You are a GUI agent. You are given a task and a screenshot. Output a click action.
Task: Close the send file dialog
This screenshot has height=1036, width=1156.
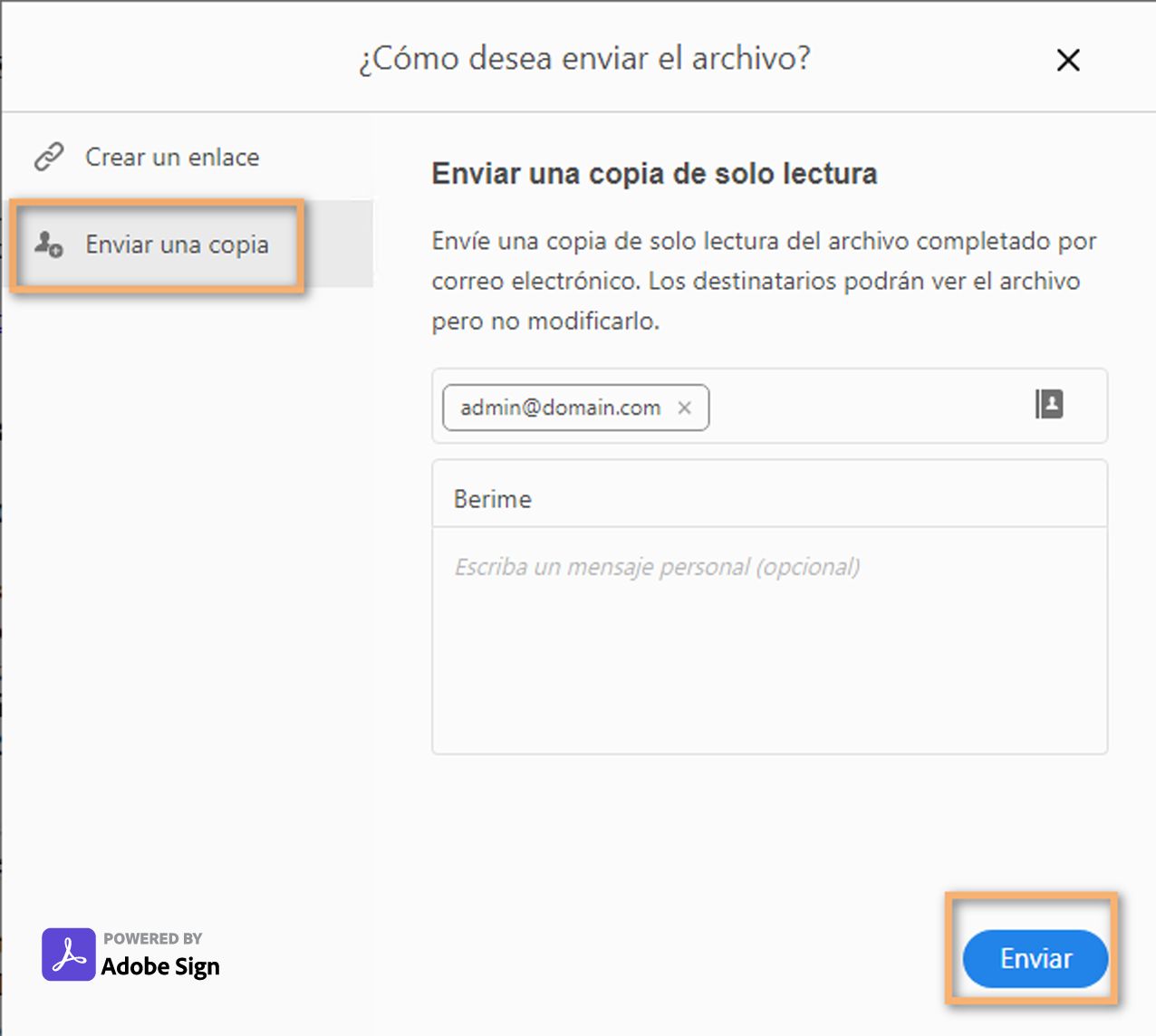click(1068, 60)
